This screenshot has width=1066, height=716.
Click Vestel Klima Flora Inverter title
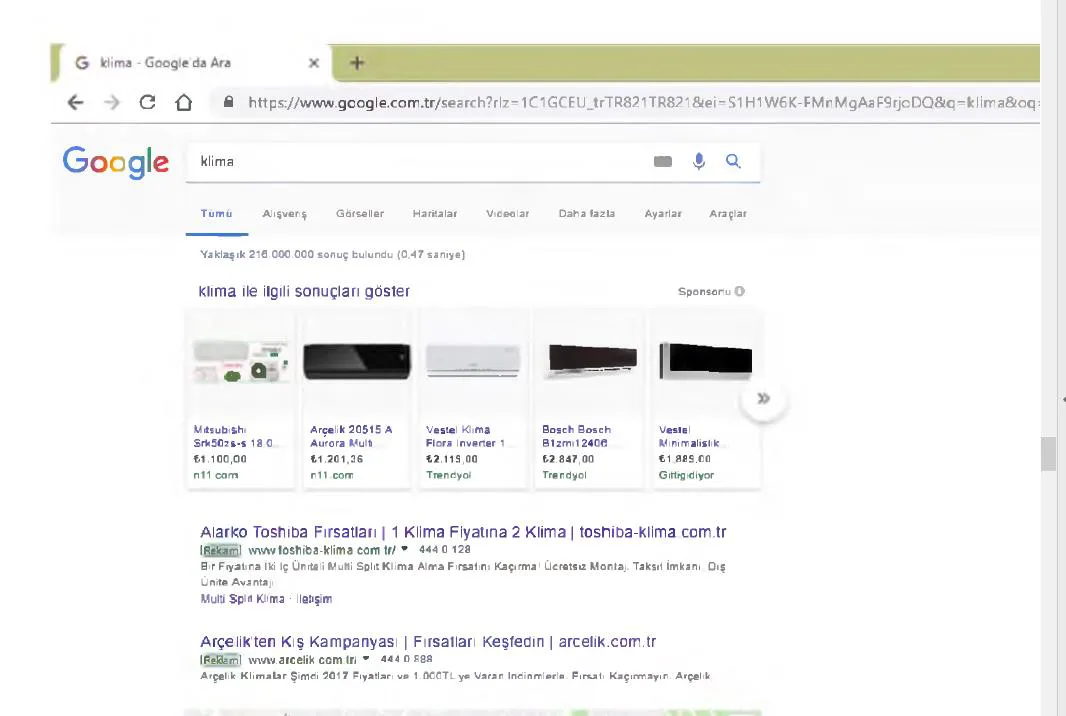pyautogui.click(x=466, y=437)
